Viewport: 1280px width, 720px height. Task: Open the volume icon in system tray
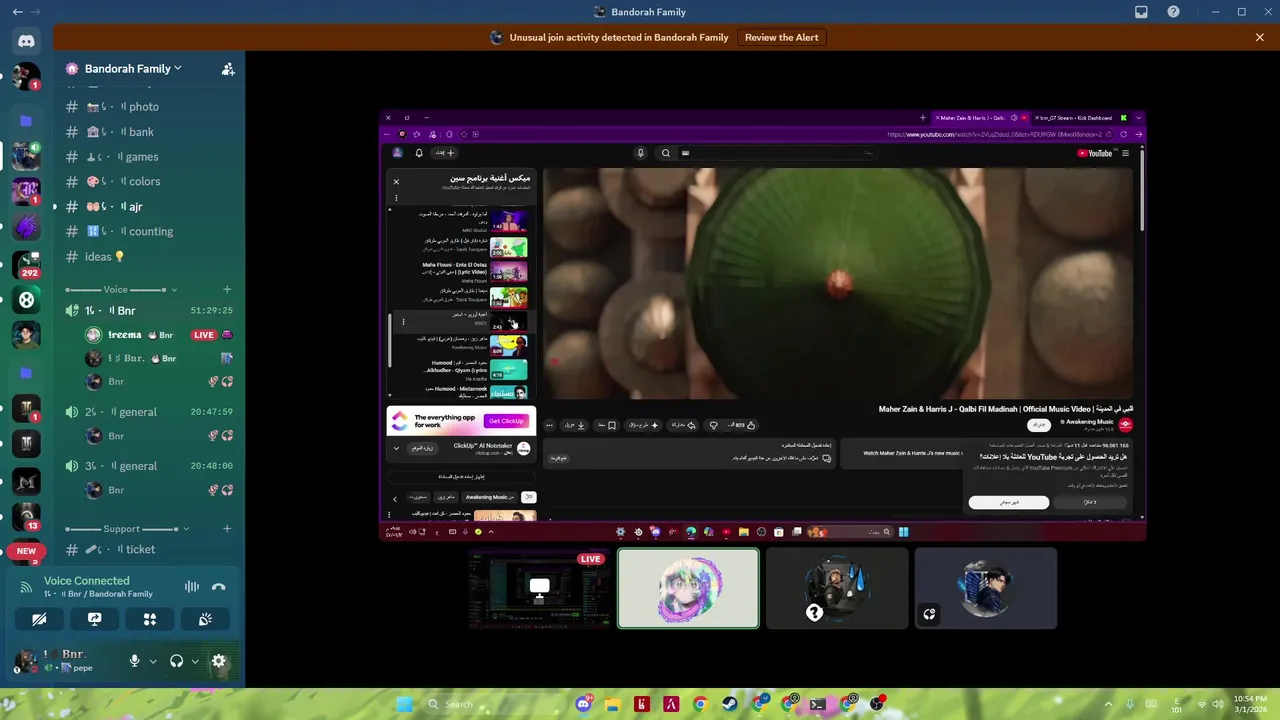pyautogui.click(x=1218, y=704)
